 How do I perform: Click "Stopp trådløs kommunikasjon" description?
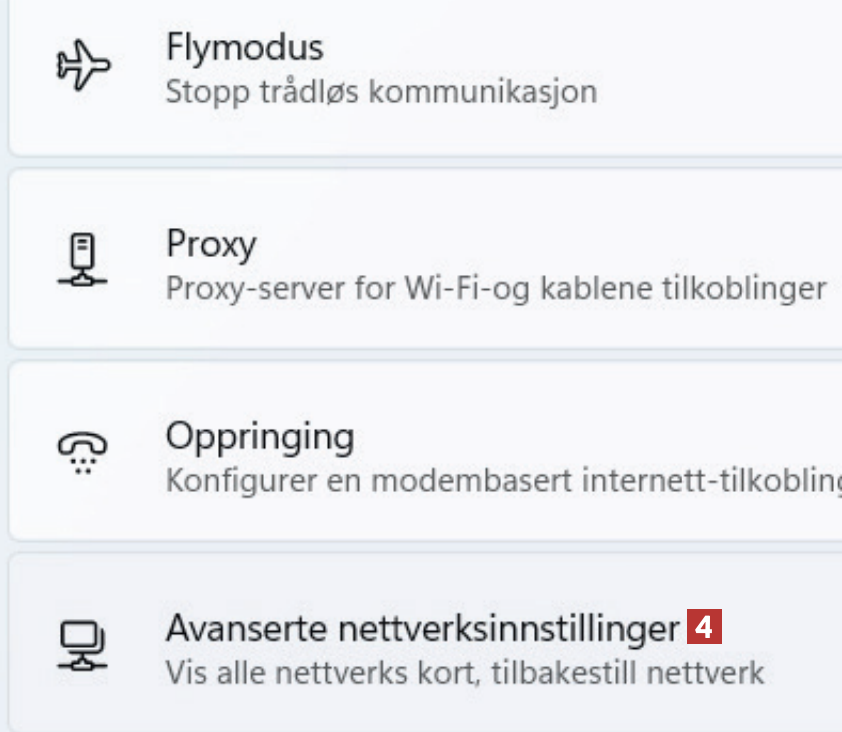(x=381, y=92)
